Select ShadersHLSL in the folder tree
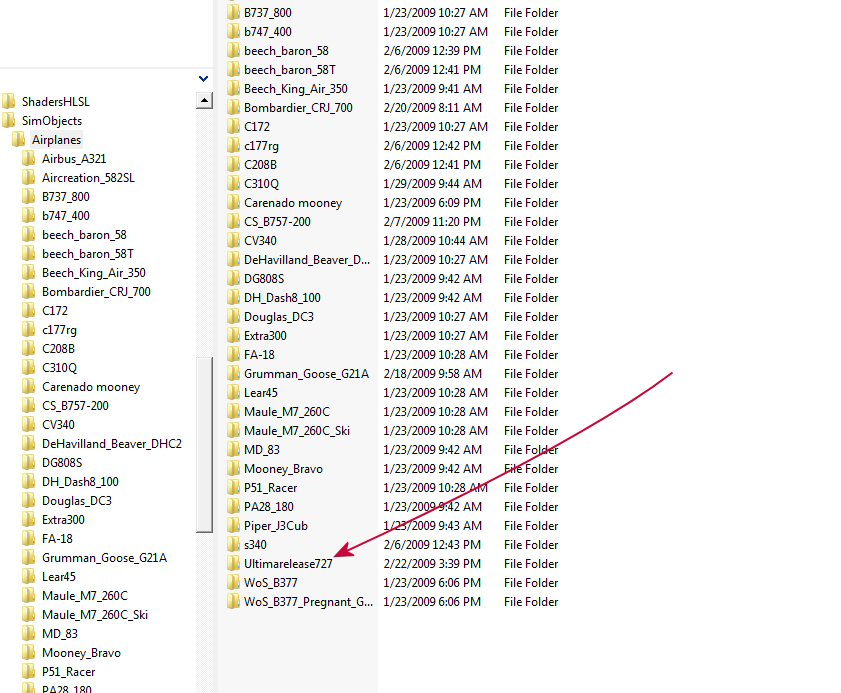This screenshot has width=841, height=693. (56, 101)
